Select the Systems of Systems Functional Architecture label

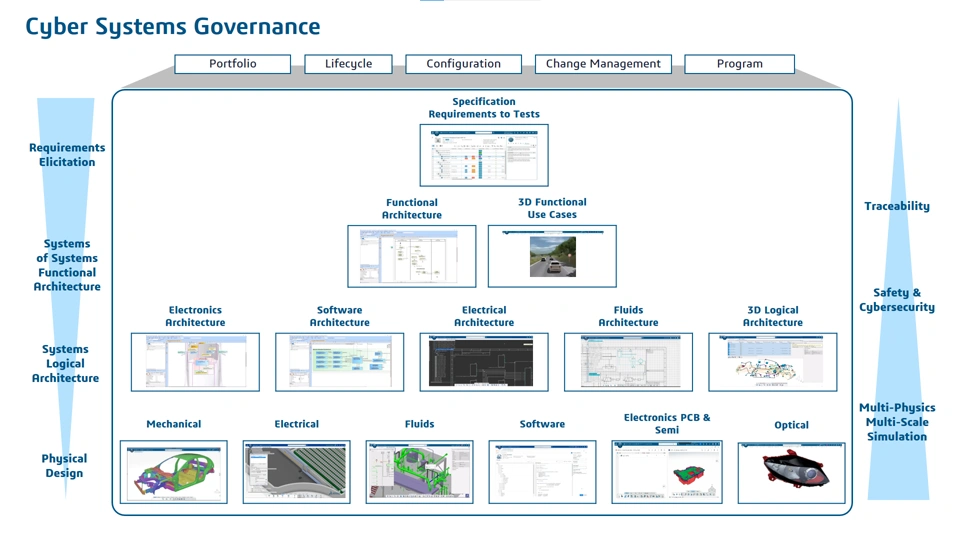point(67,265)
